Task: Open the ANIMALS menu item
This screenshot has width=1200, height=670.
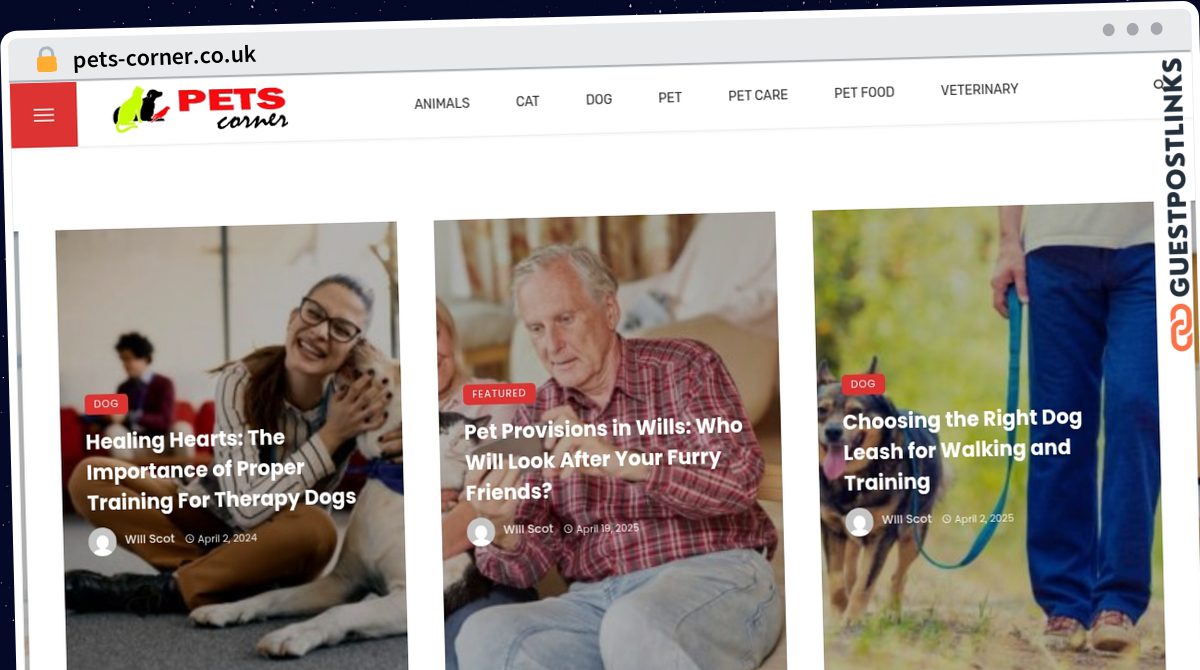Action: coord(442,103)
